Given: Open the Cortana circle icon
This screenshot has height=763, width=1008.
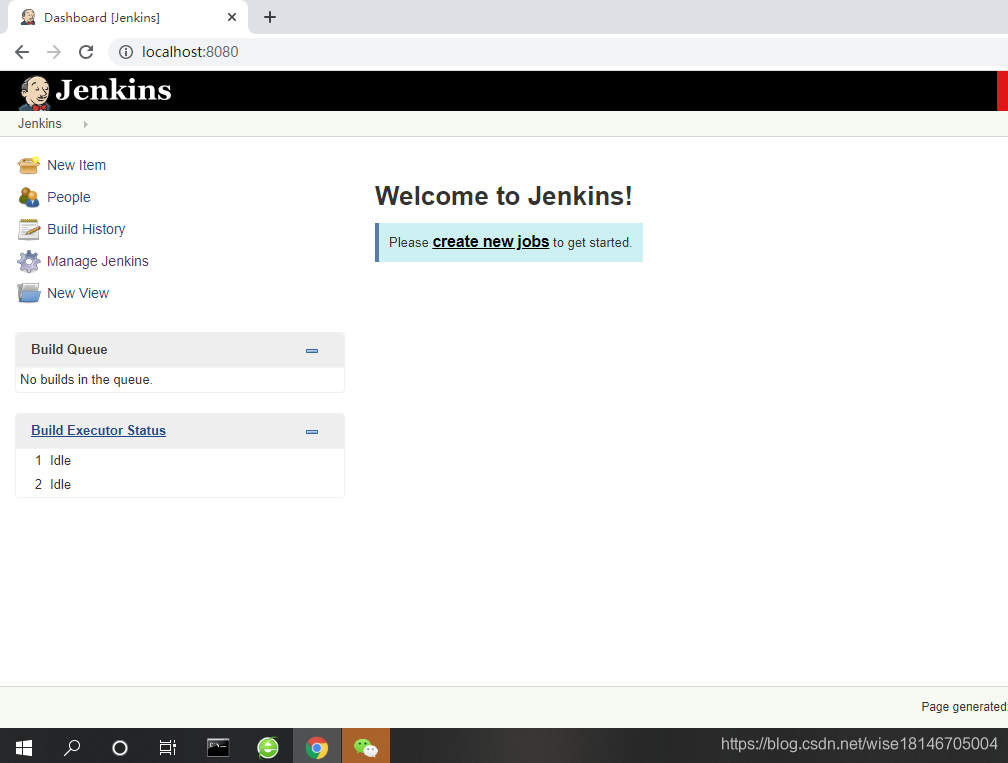Looking at the screenshot, I should click(x=120, y=748).
